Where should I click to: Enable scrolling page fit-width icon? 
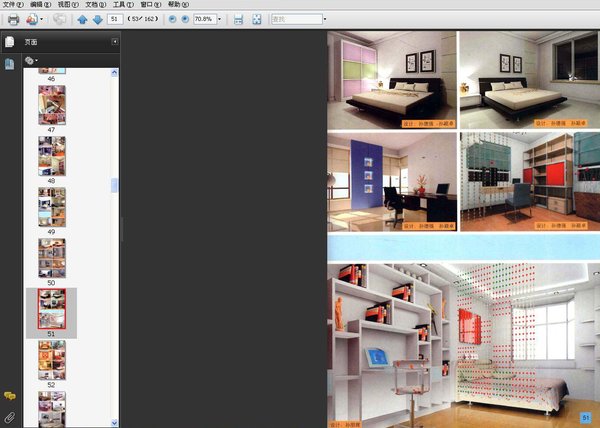pos(238,20)
